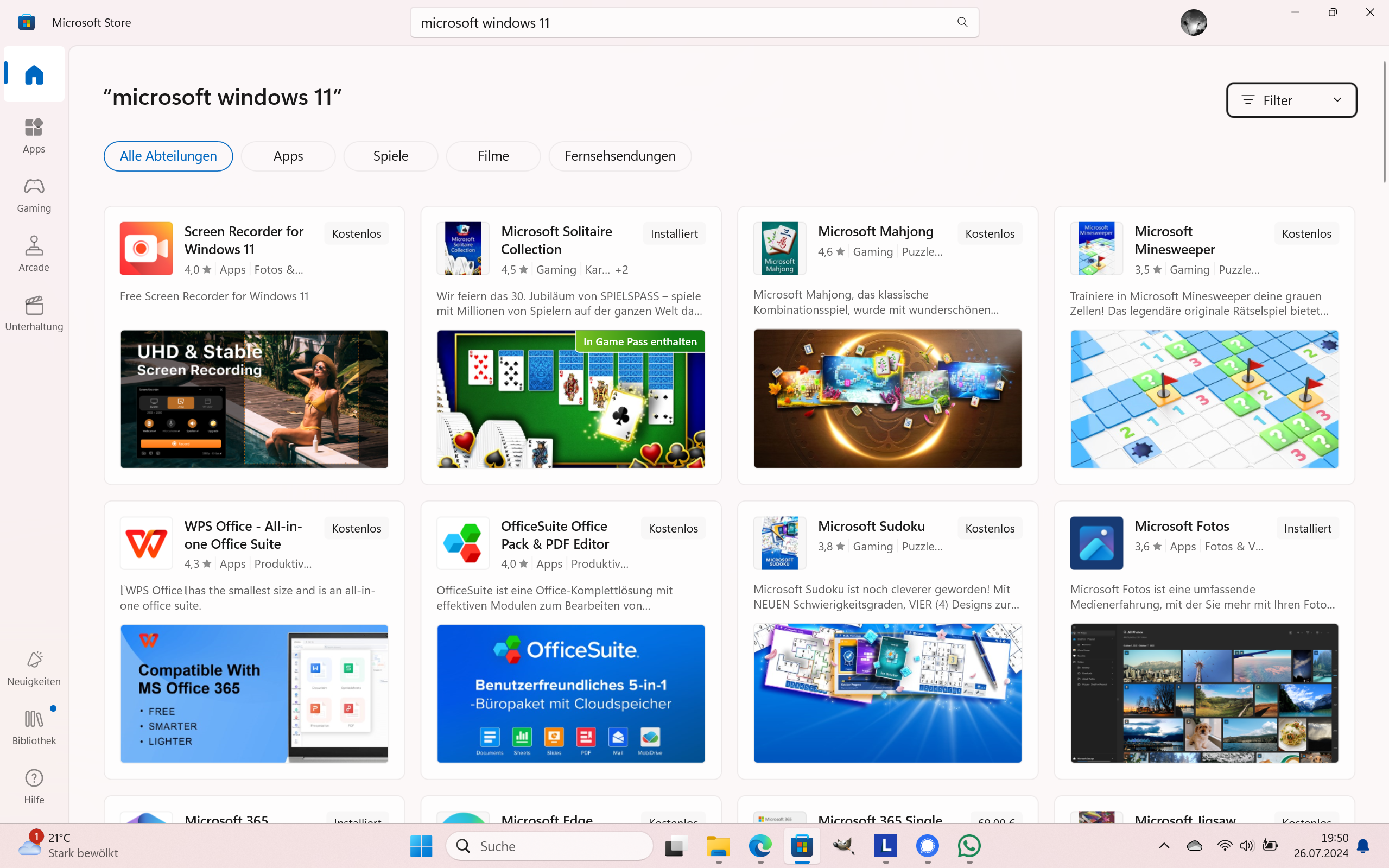
Task: Open WhatsApp from the taskbar
Action: click(968, 846)
